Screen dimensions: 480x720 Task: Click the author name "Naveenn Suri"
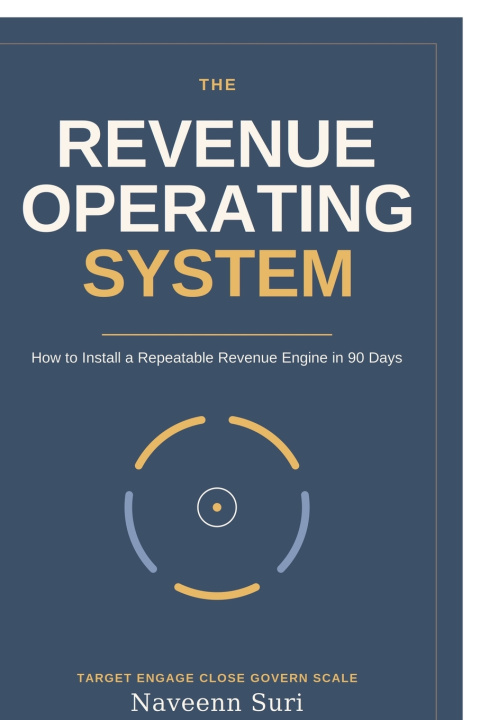click(217, 702)
